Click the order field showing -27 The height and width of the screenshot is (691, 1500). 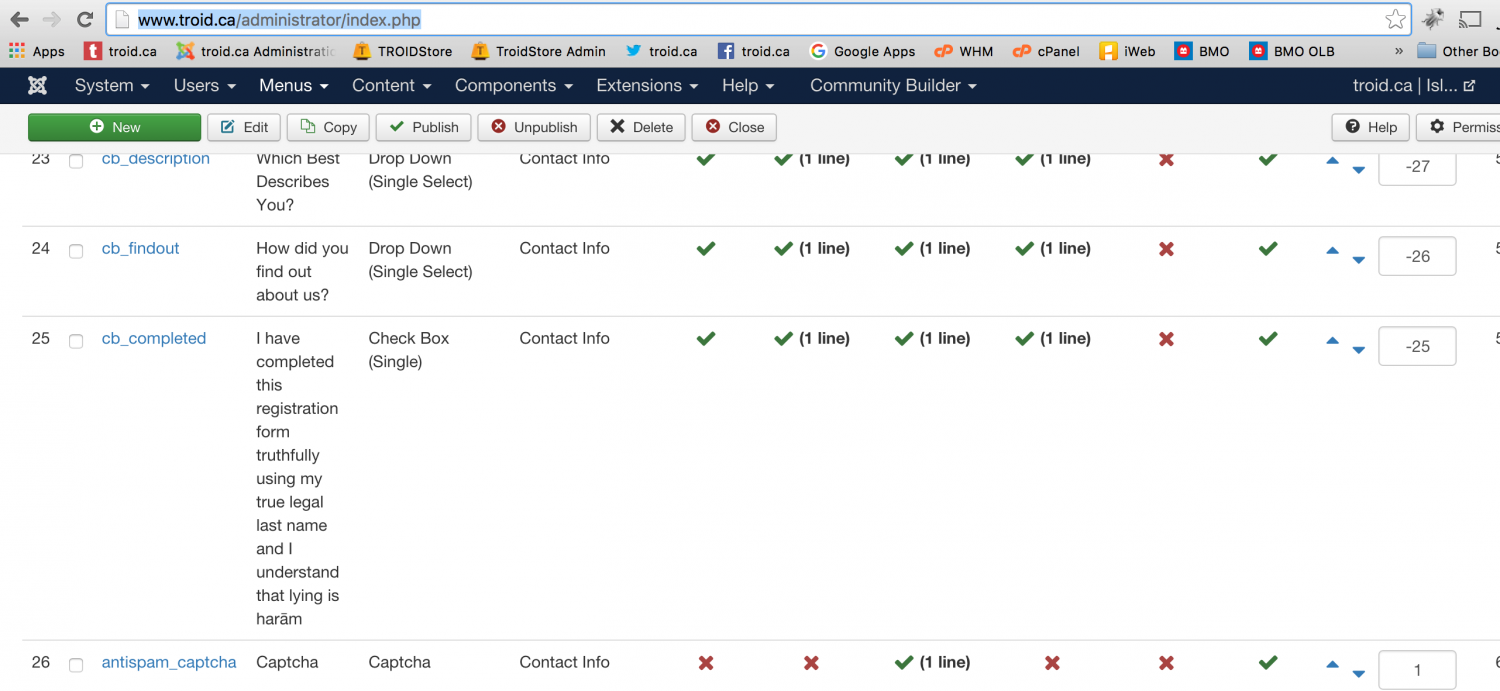[x=1417, y=168]
